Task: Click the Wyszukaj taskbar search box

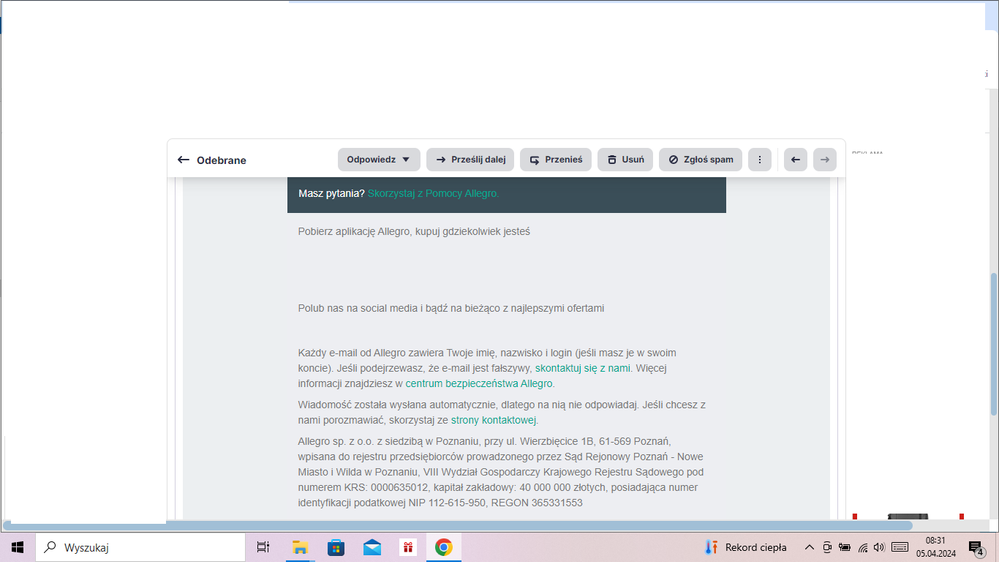Action: click(x=140, y=547)
